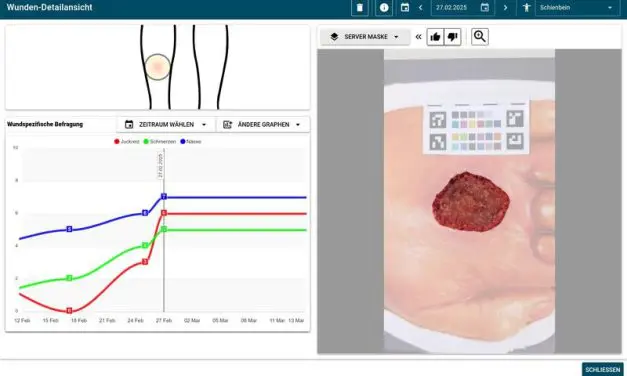Click the vertical 27.02.2025 date marker label
Screen dimensions: 627x376
tap(160, 166)
